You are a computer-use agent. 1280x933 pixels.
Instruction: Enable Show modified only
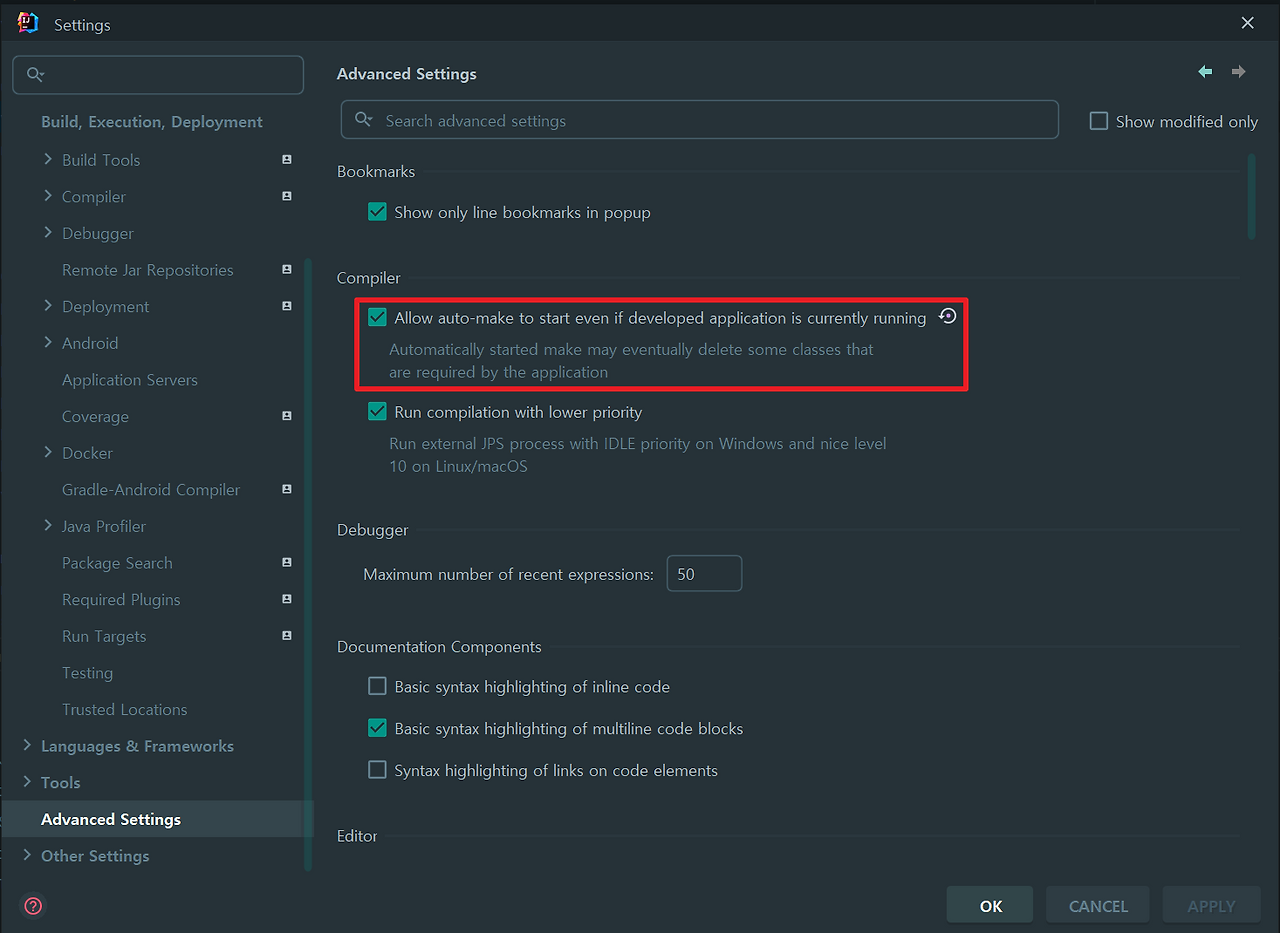1098,120
